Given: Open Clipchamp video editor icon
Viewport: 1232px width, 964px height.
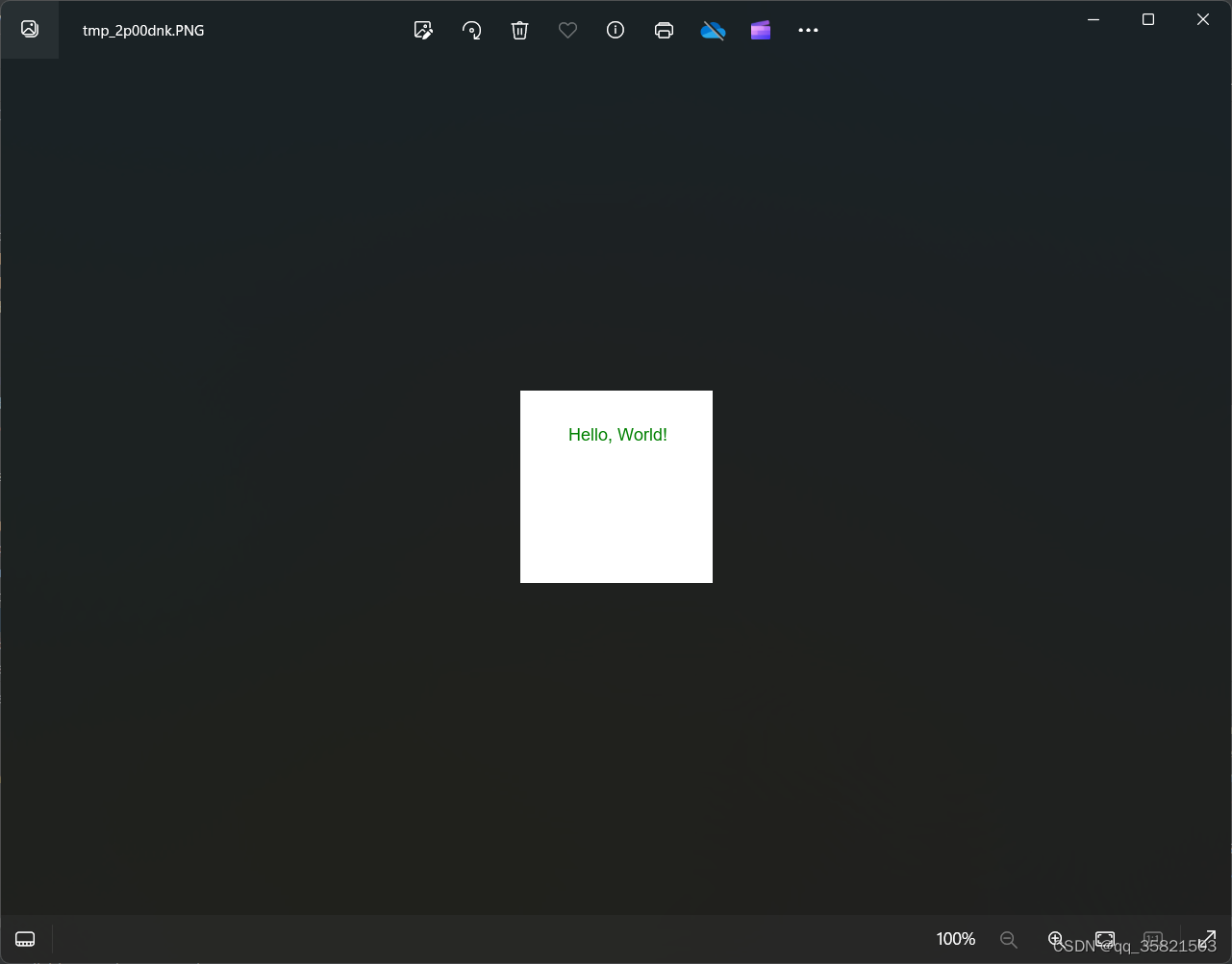Looking at the screenshot, I should [761, 31].
